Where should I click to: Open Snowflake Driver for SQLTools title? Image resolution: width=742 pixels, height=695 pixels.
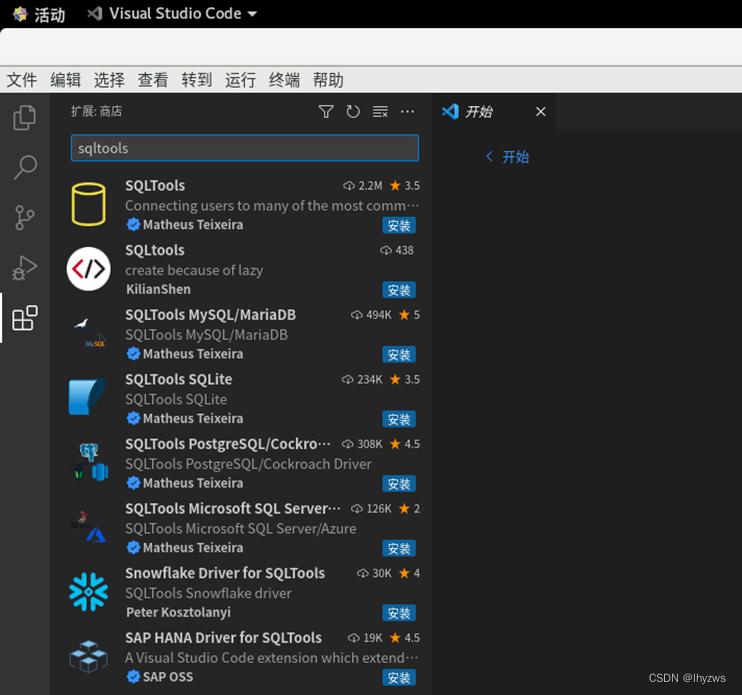(225, 573)
